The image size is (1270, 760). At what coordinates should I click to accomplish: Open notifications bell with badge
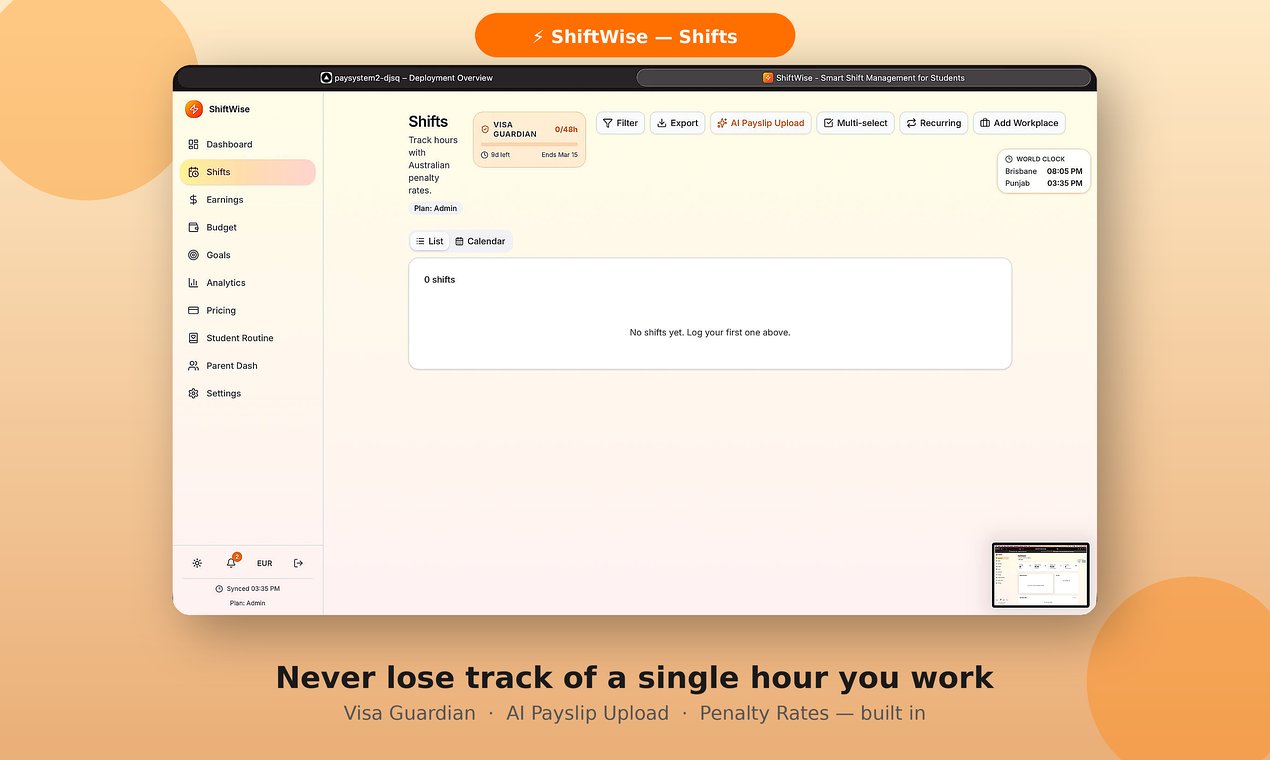(x=231, y=563)
